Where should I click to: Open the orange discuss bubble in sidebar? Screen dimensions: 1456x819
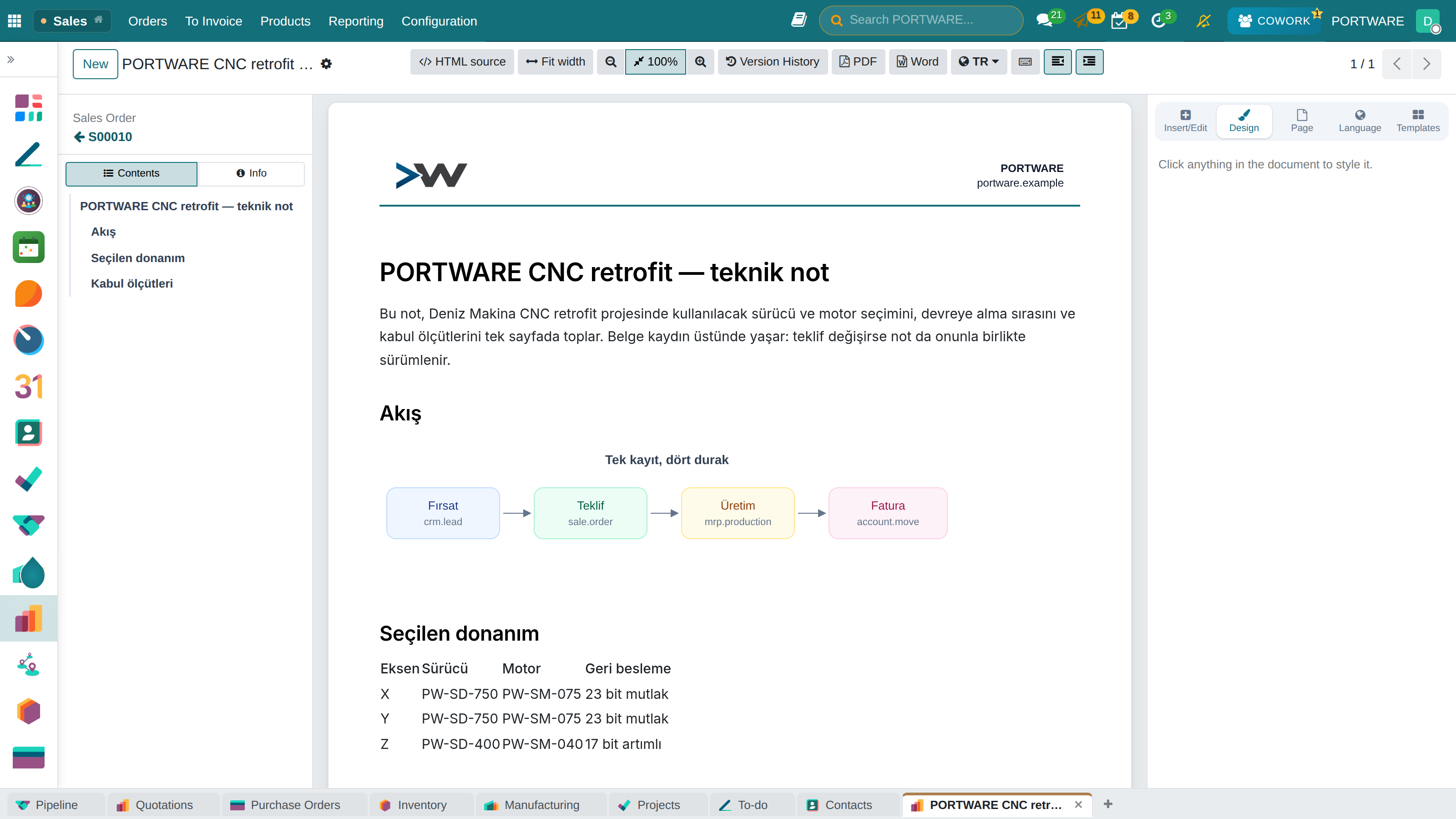(x=28, y=294)
